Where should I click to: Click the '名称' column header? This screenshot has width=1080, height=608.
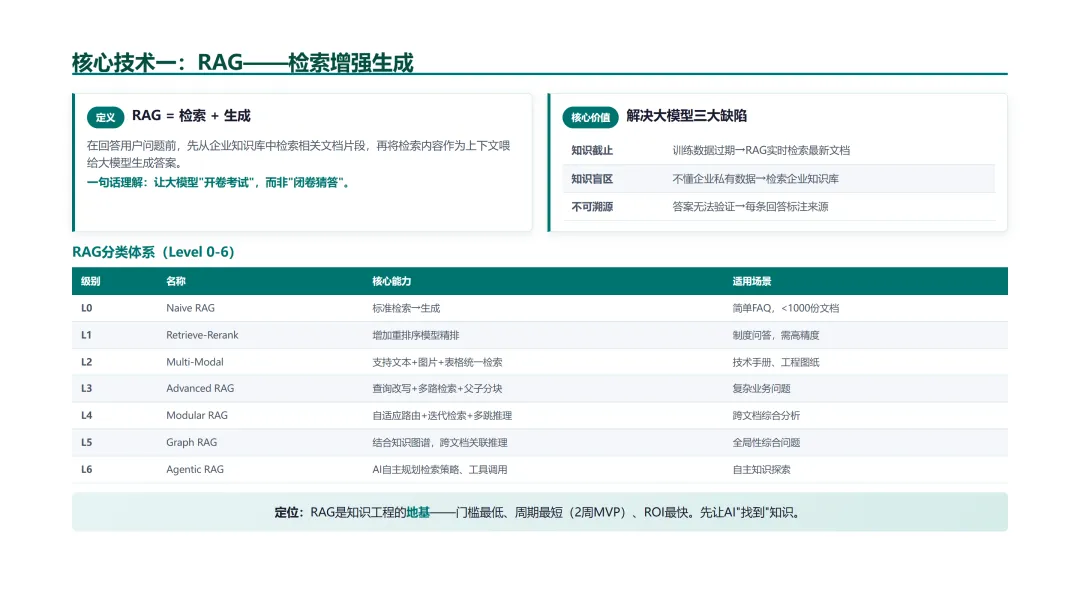[x=176, y=281]
